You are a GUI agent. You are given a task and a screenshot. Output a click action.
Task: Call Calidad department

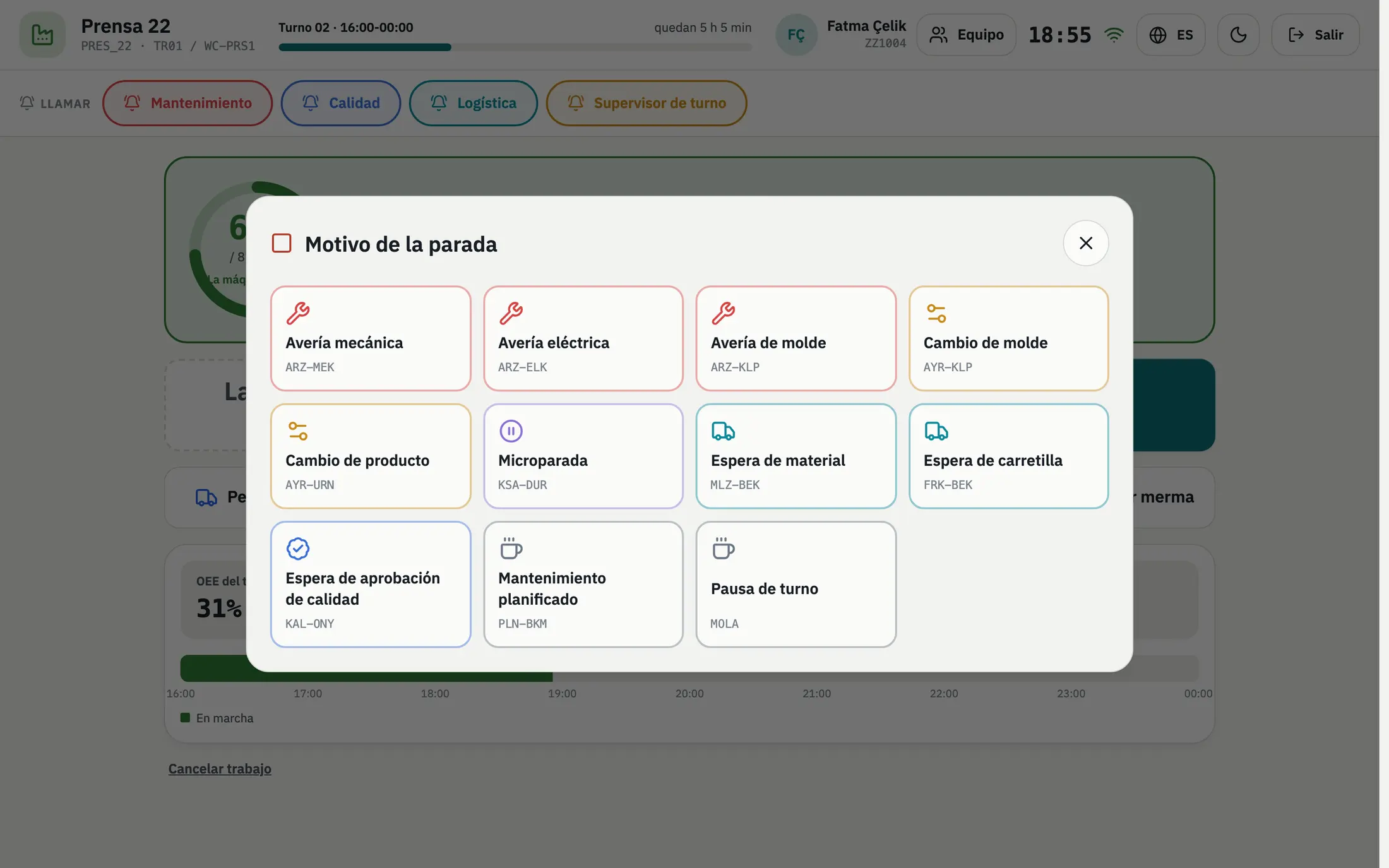pyautogui.click(x=341, y=103)
